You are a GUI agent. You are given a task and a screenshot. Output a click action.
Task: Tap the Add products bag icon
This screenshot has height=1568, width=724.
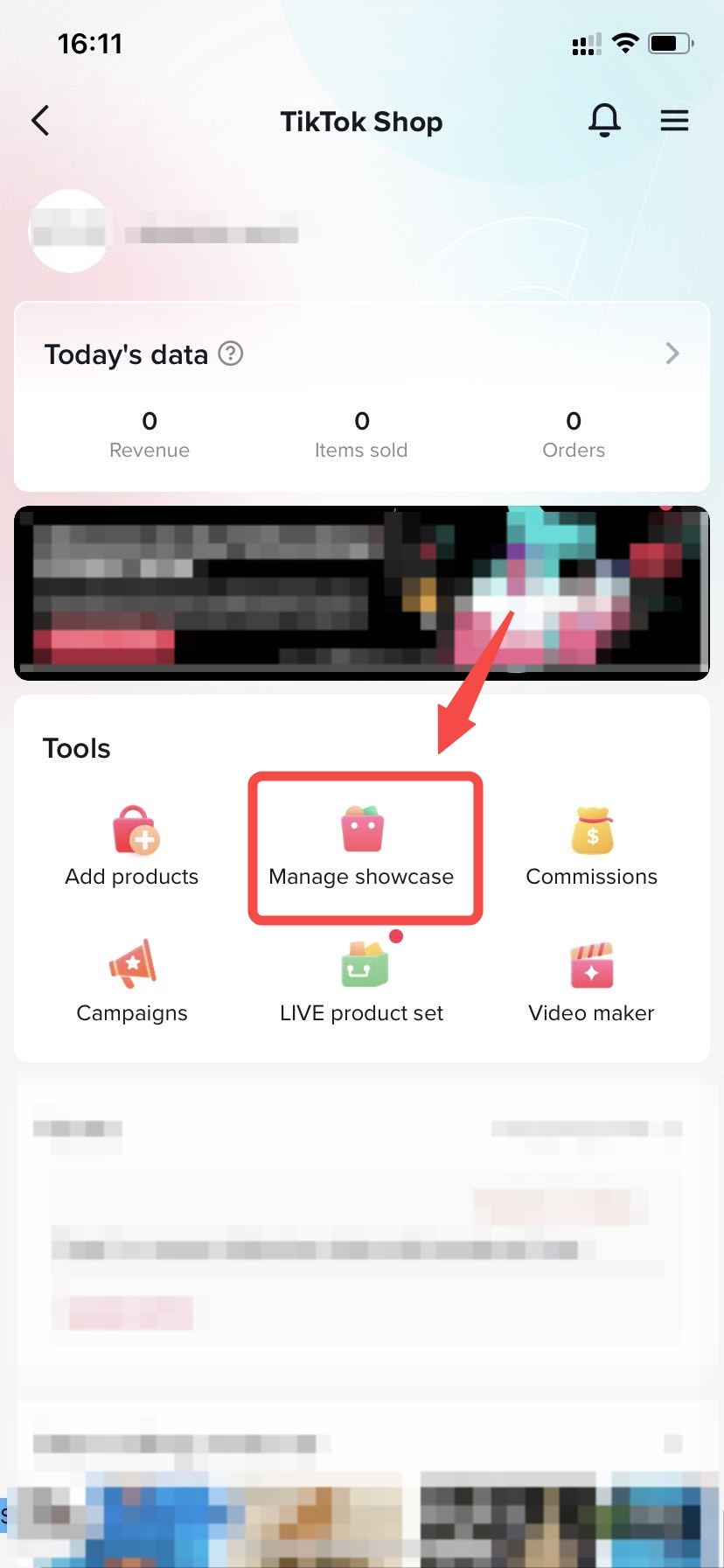coord(135,829)
